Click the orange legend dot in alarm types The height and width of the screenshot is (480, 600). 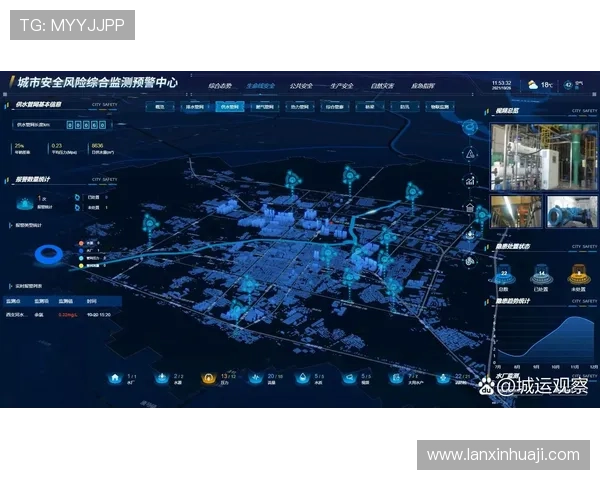coord(81,243)
